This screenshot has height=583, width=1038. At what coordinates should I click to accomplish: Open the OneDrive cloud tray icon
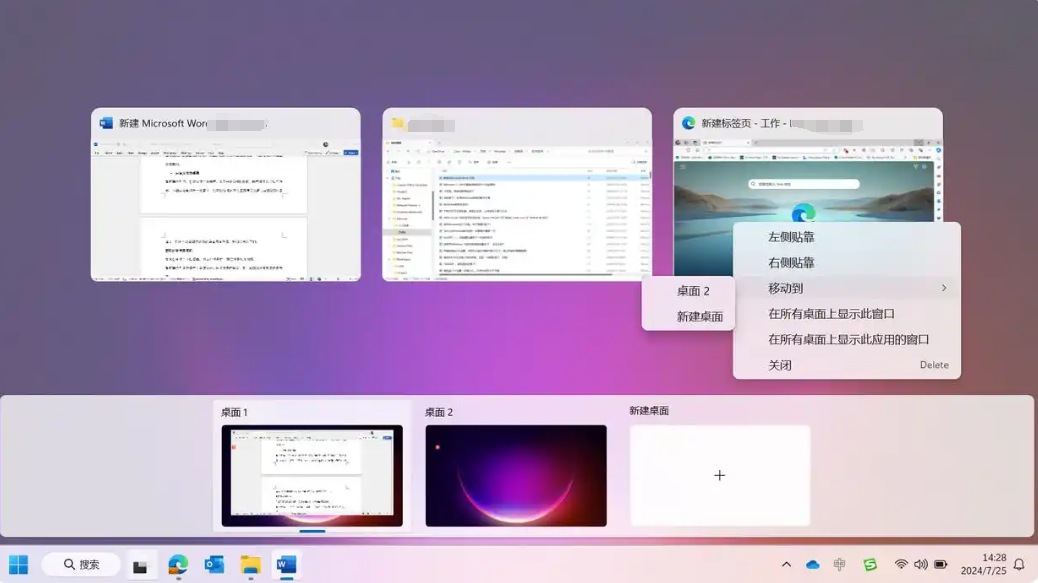tap(813, 565)
